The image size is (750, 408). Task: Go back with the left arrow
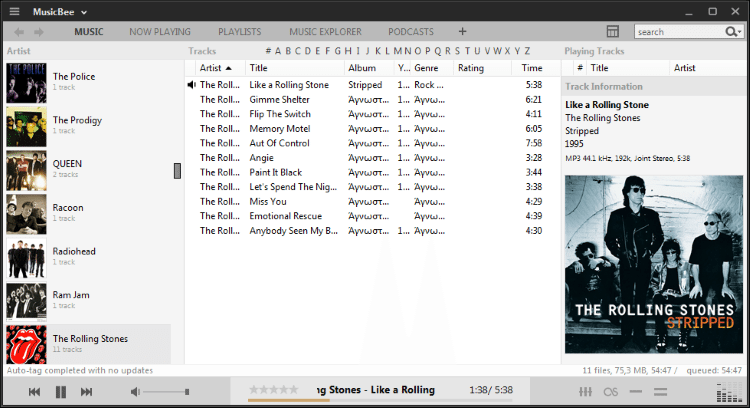click(x=19, y=32)
